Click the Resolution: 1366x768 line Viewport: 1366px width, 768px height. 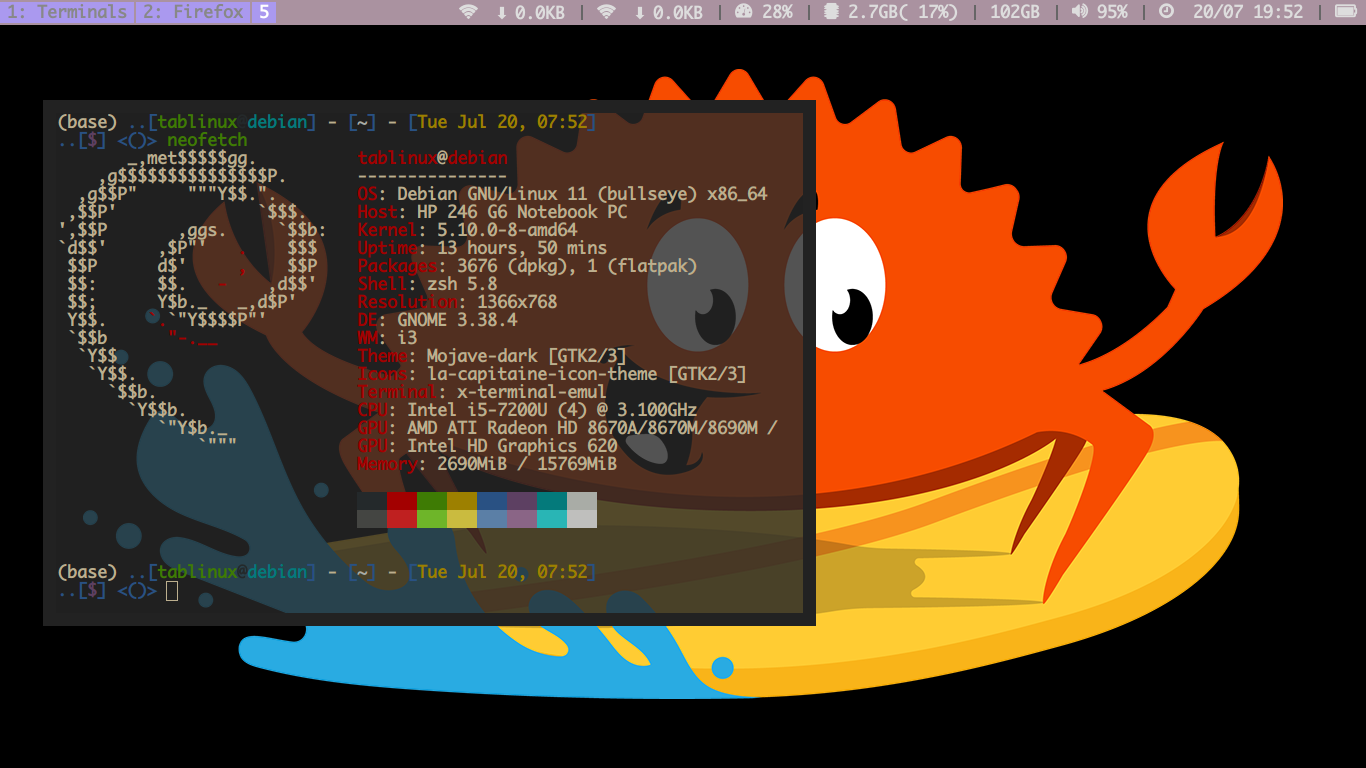click(457, 302)
